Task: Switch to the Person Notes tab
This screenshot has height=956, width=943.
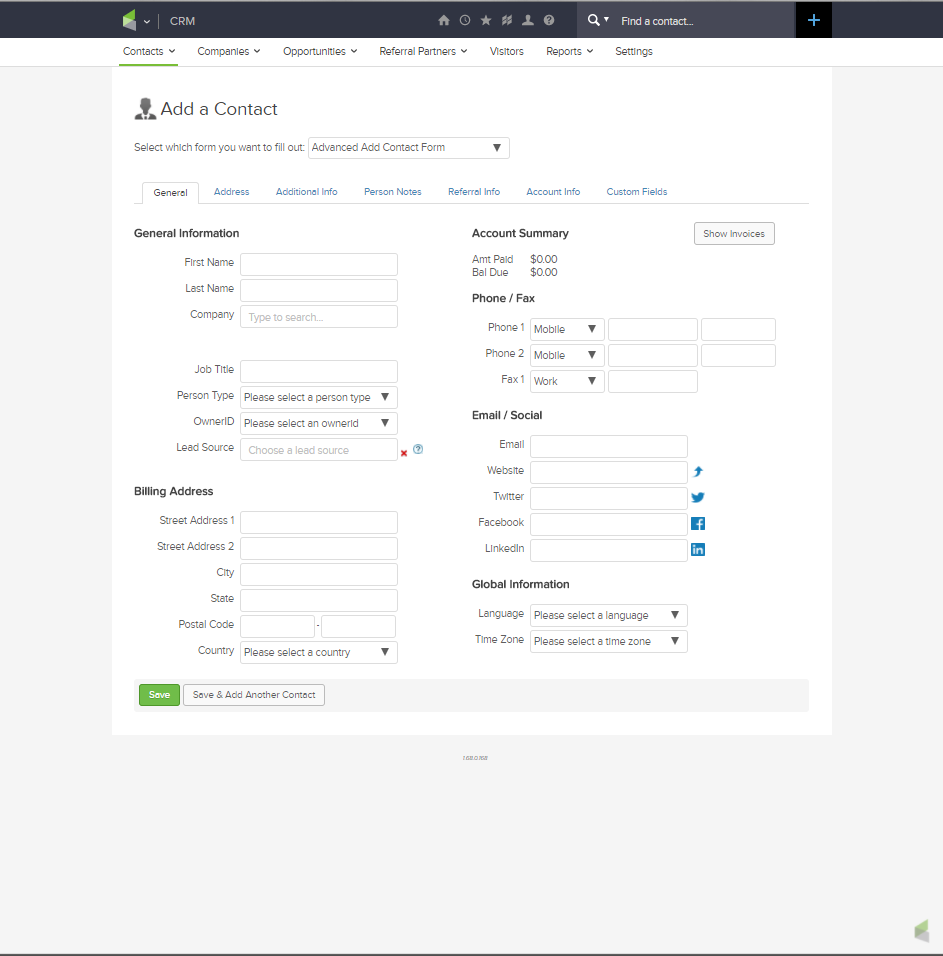Action: [393, 191]
